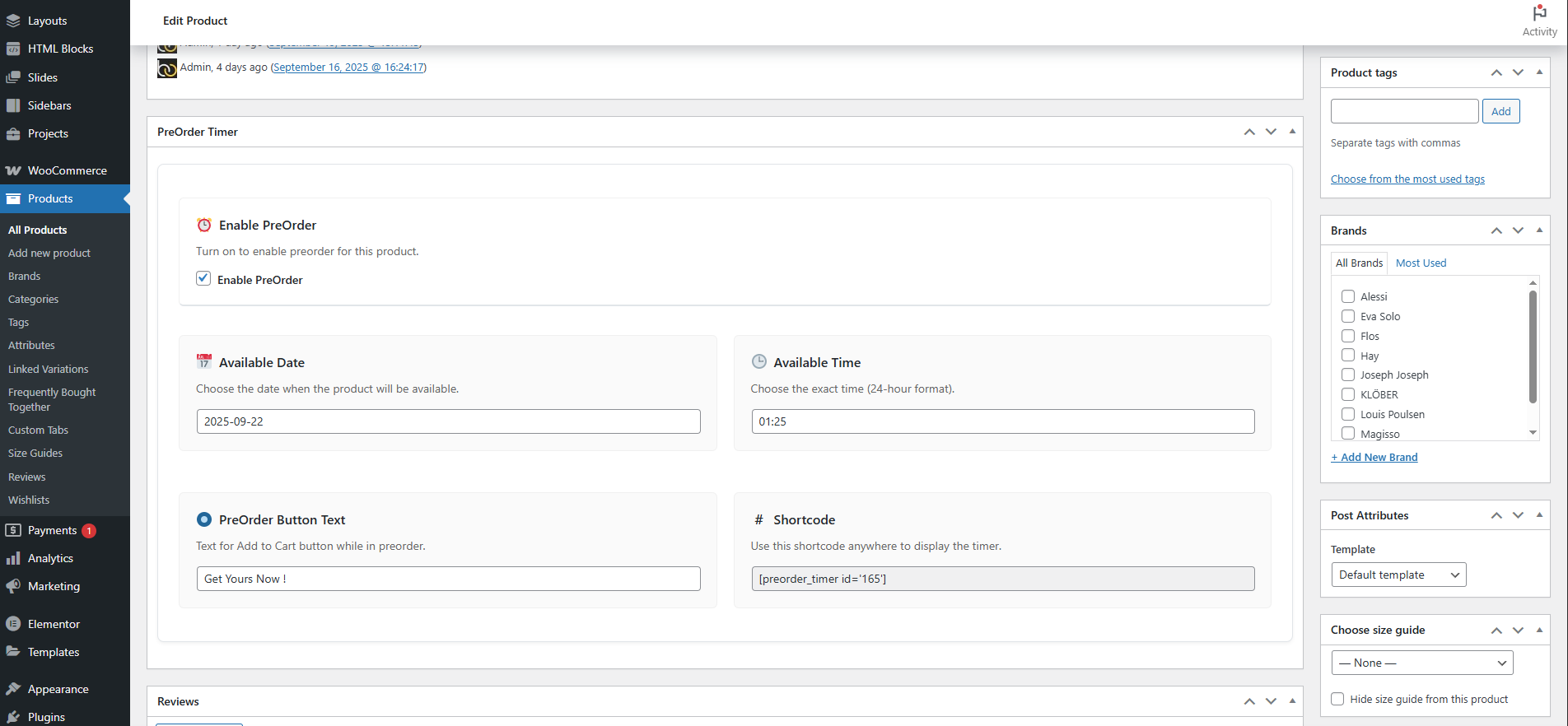Select the All Brands tab
The image size is (1568, 726).
pyautogui.click(x=1360, y=263)
